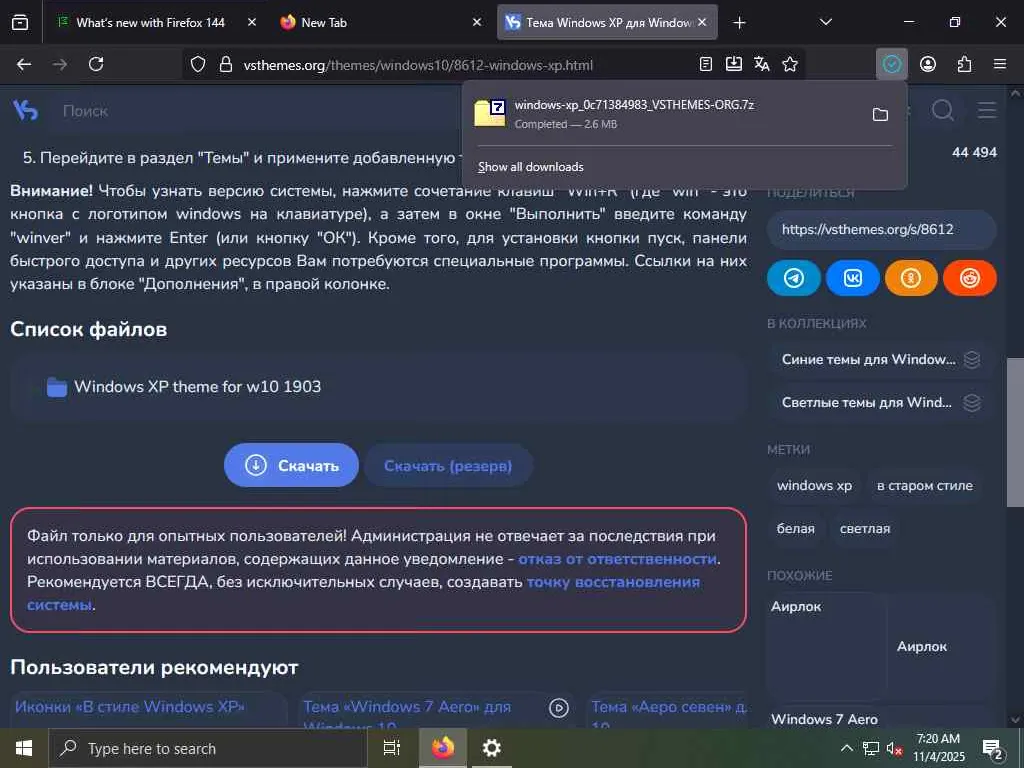Select the windows xp tag
Screen dimensions: 1024x768
pos(814,485)
